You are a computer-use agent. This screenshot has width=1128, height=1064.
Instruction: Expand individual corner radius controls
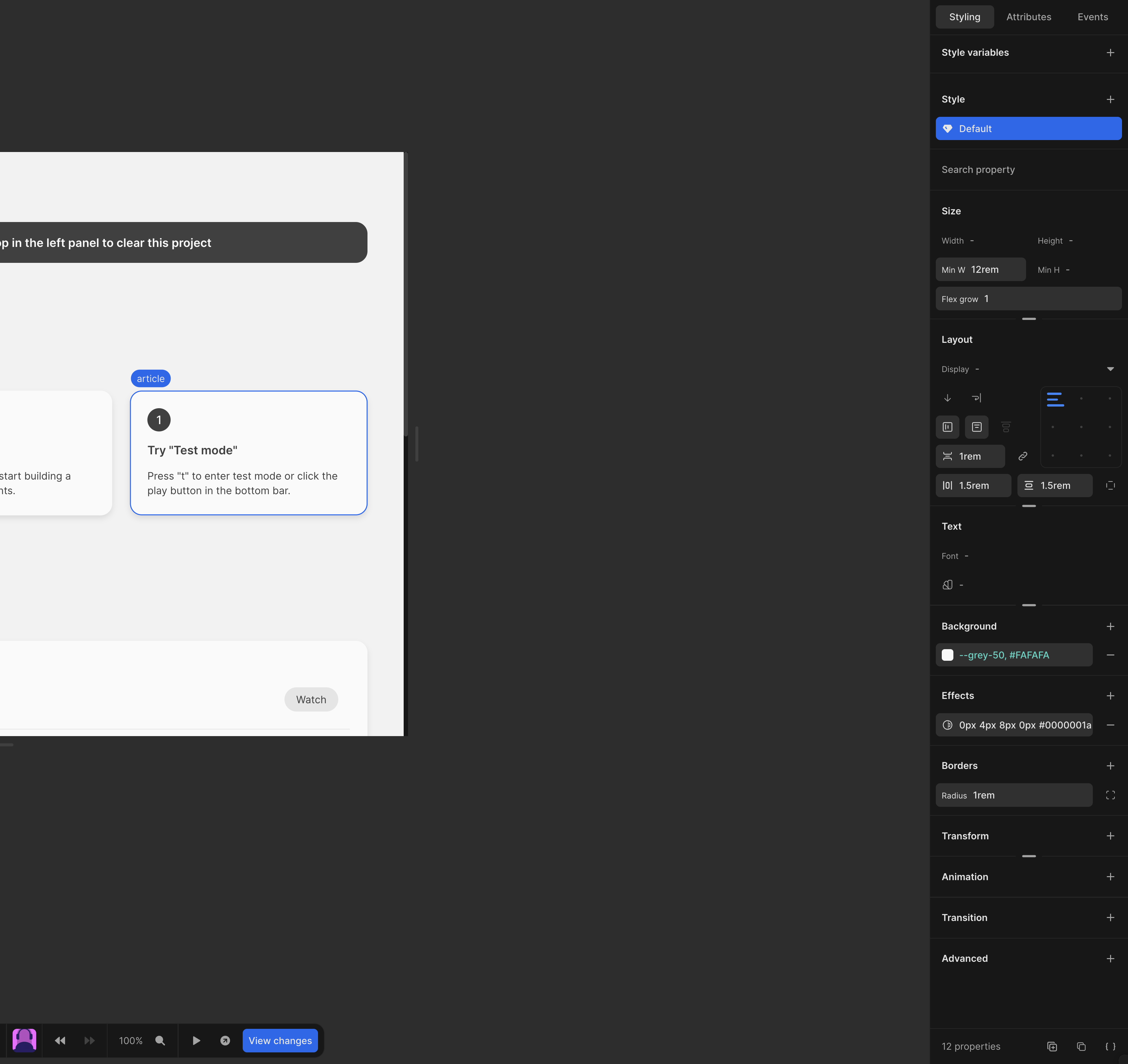coord(1110,795)
